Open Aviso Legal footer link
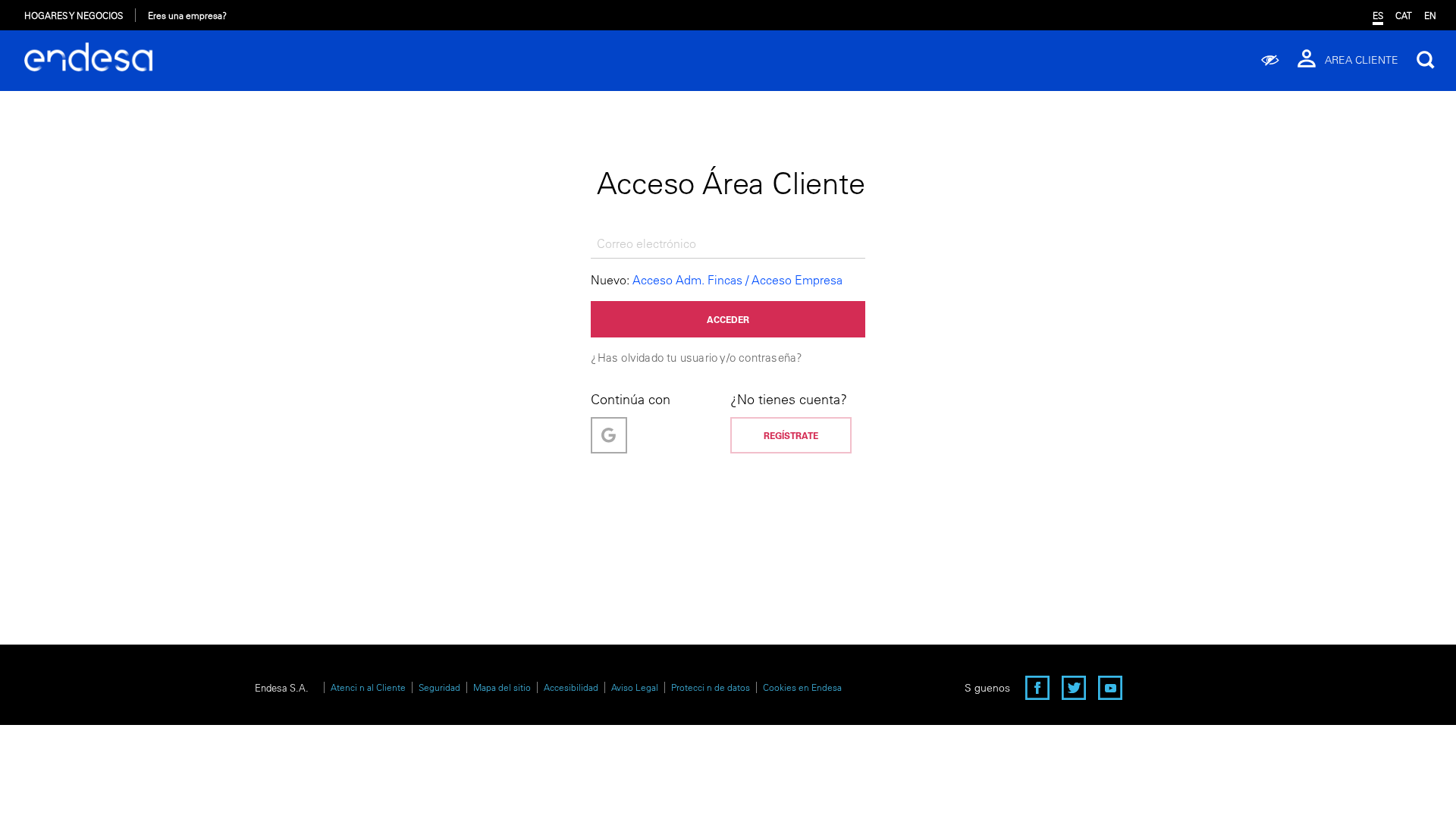Screen dimensions: 1456x819 634,688
